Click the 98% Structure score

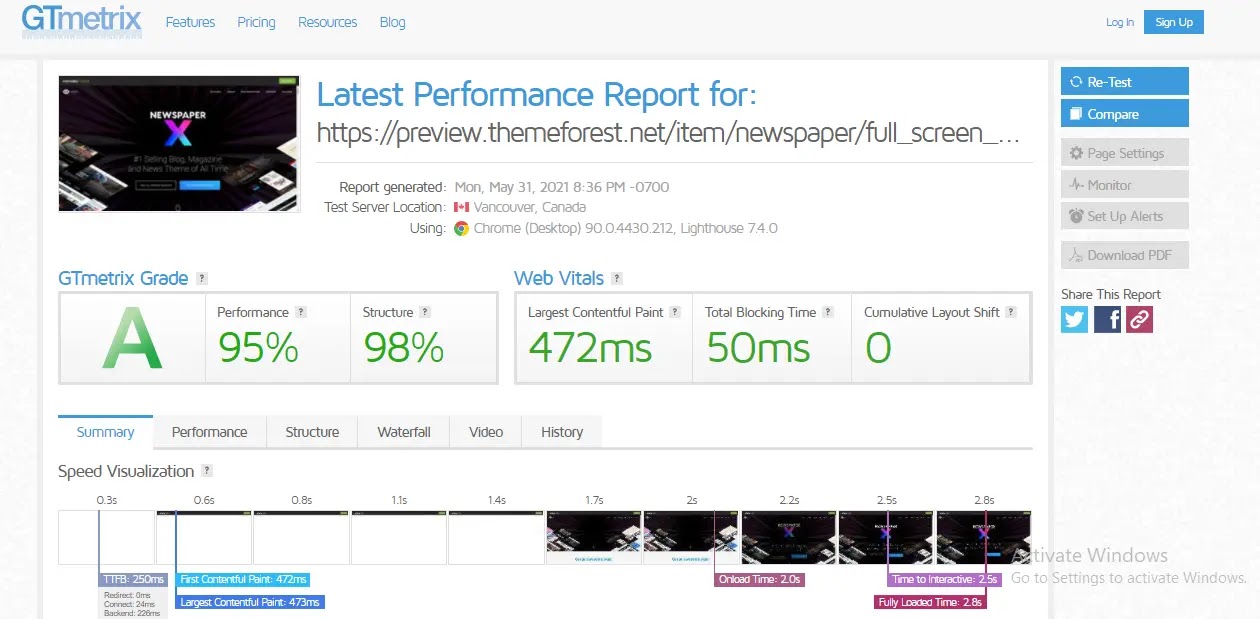coord(404,348)
